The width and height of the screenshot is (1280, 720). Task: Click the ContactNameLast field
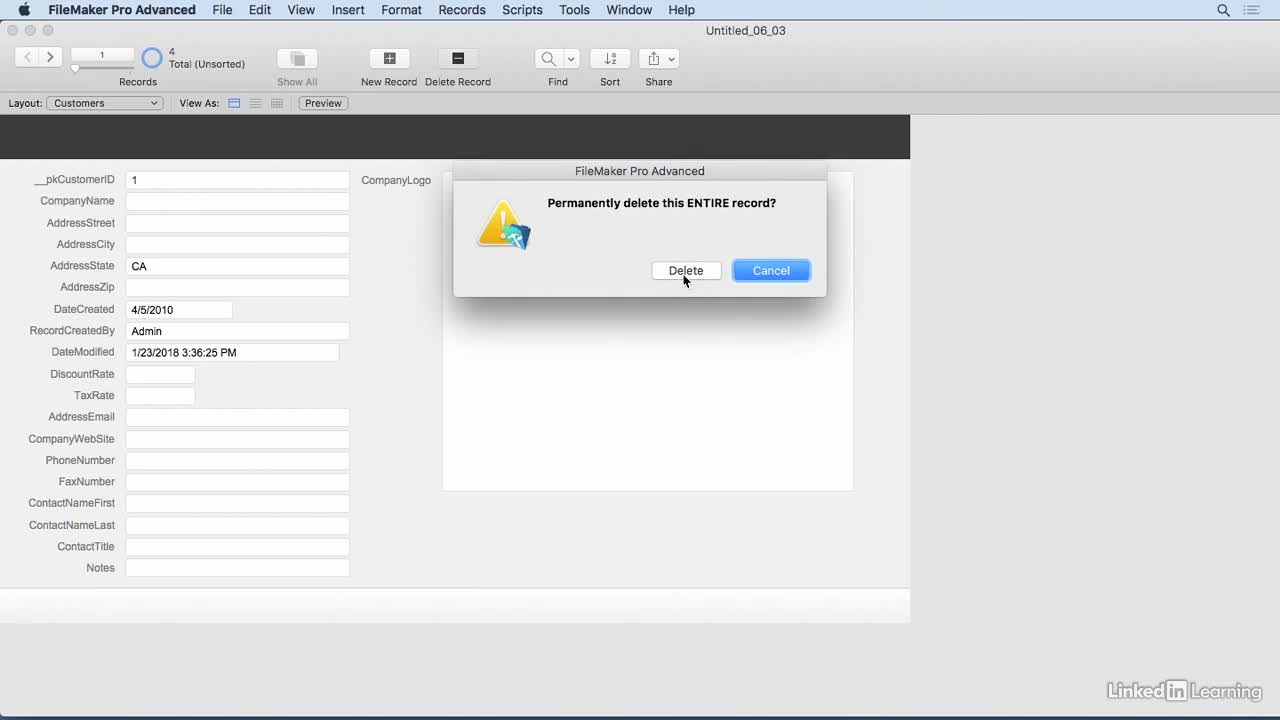click(x=237, y=525)
